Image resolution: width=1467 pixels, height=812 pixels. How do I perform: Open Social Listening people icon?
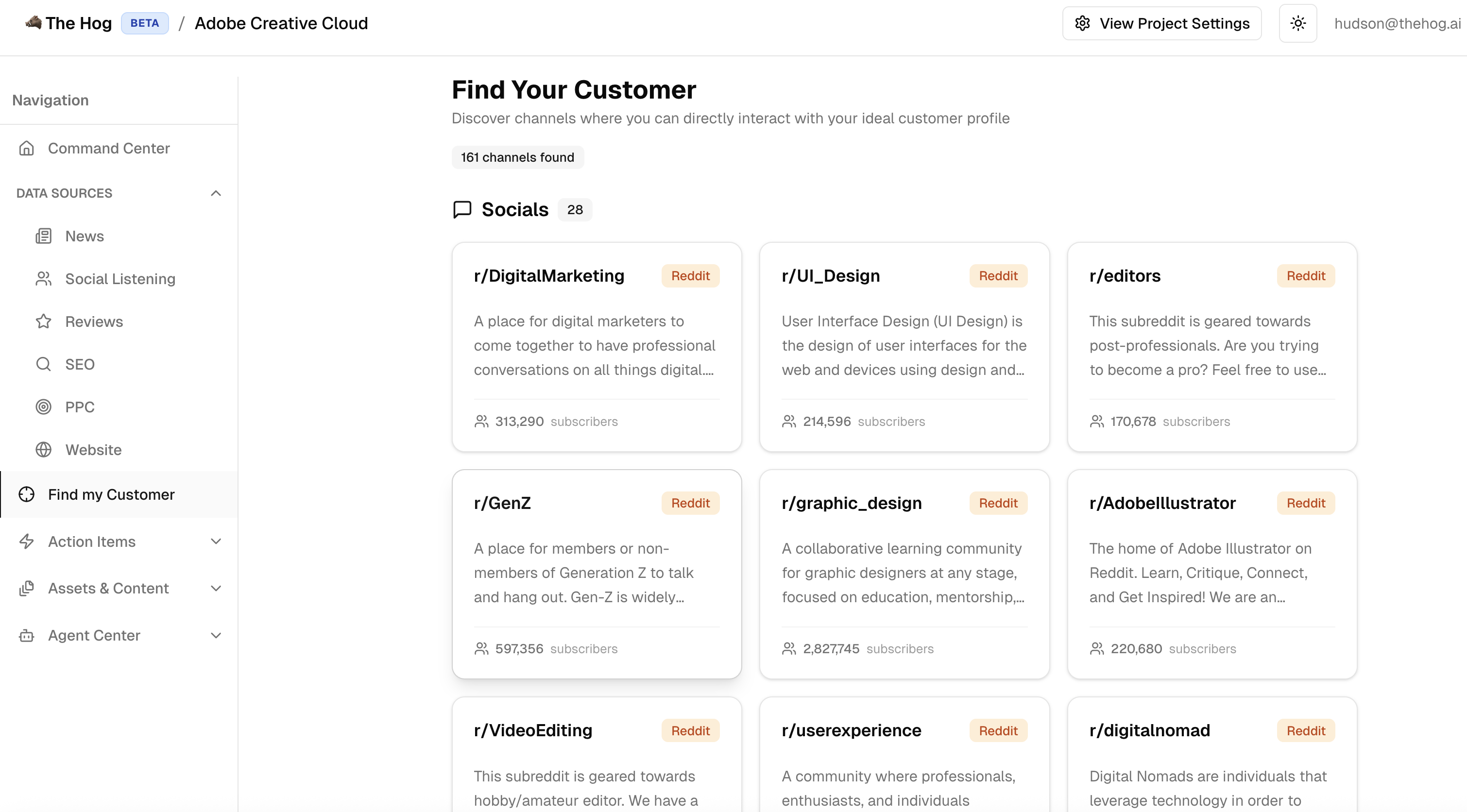coord(44,278)
